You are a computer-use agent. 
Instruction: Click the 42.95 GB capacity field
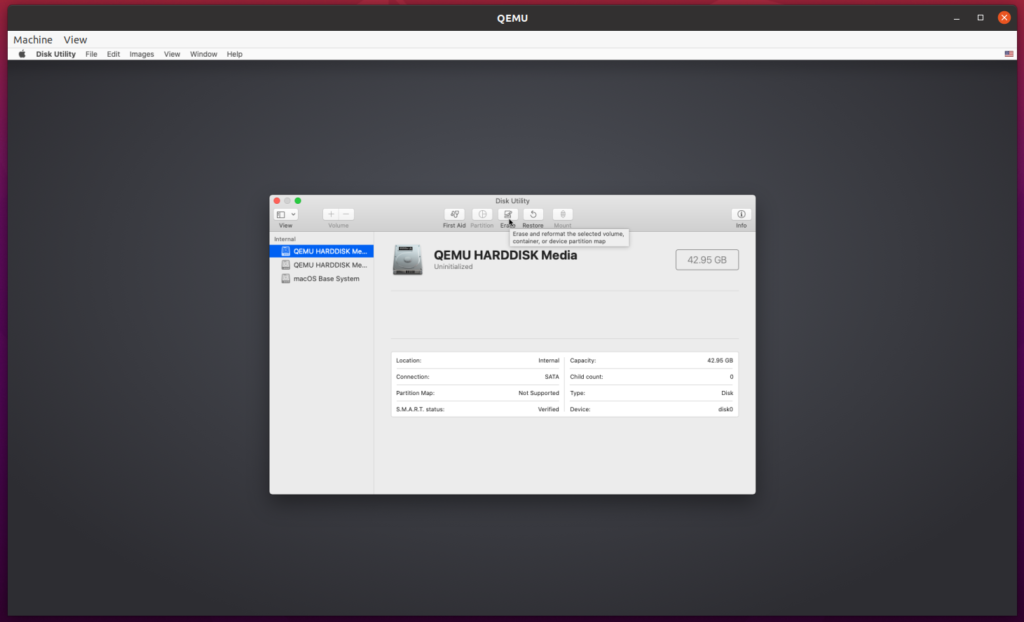707,259
